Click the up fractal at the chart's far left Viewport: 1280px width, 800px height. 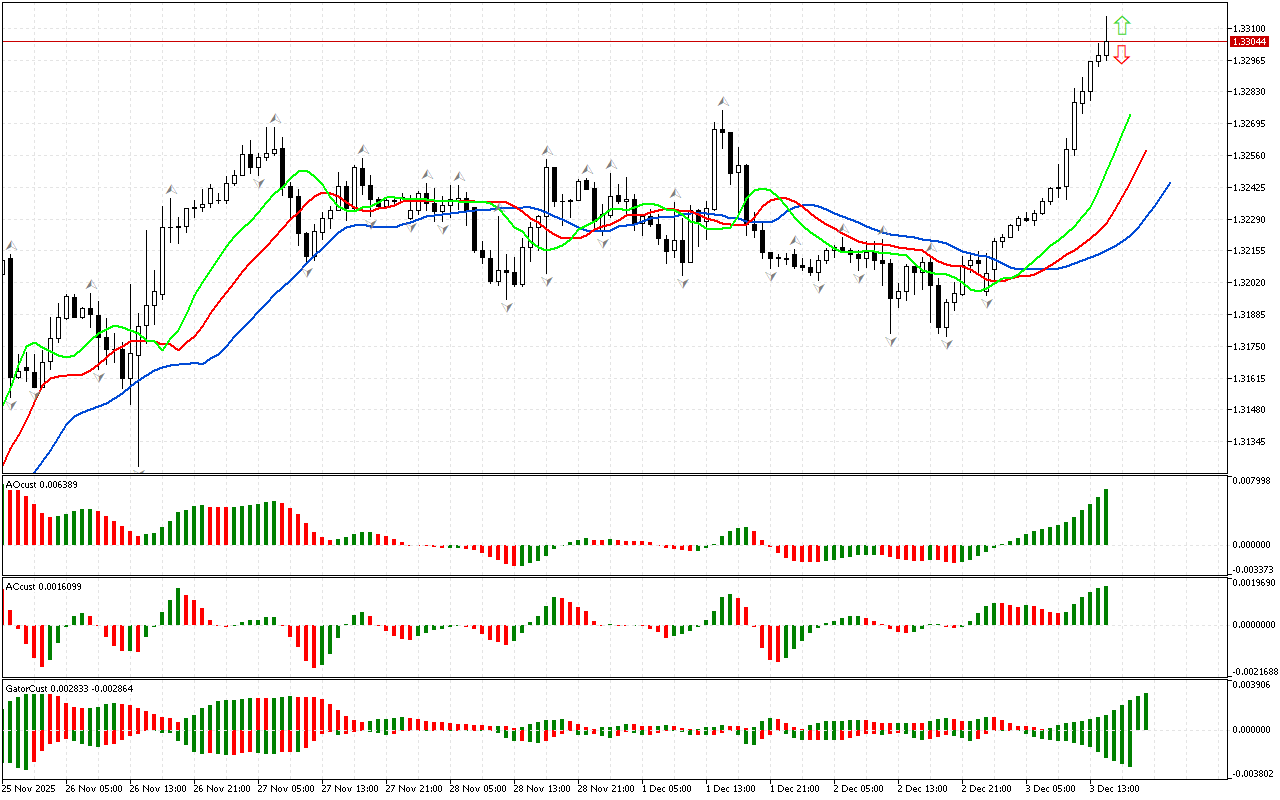[x=12, y=245]
